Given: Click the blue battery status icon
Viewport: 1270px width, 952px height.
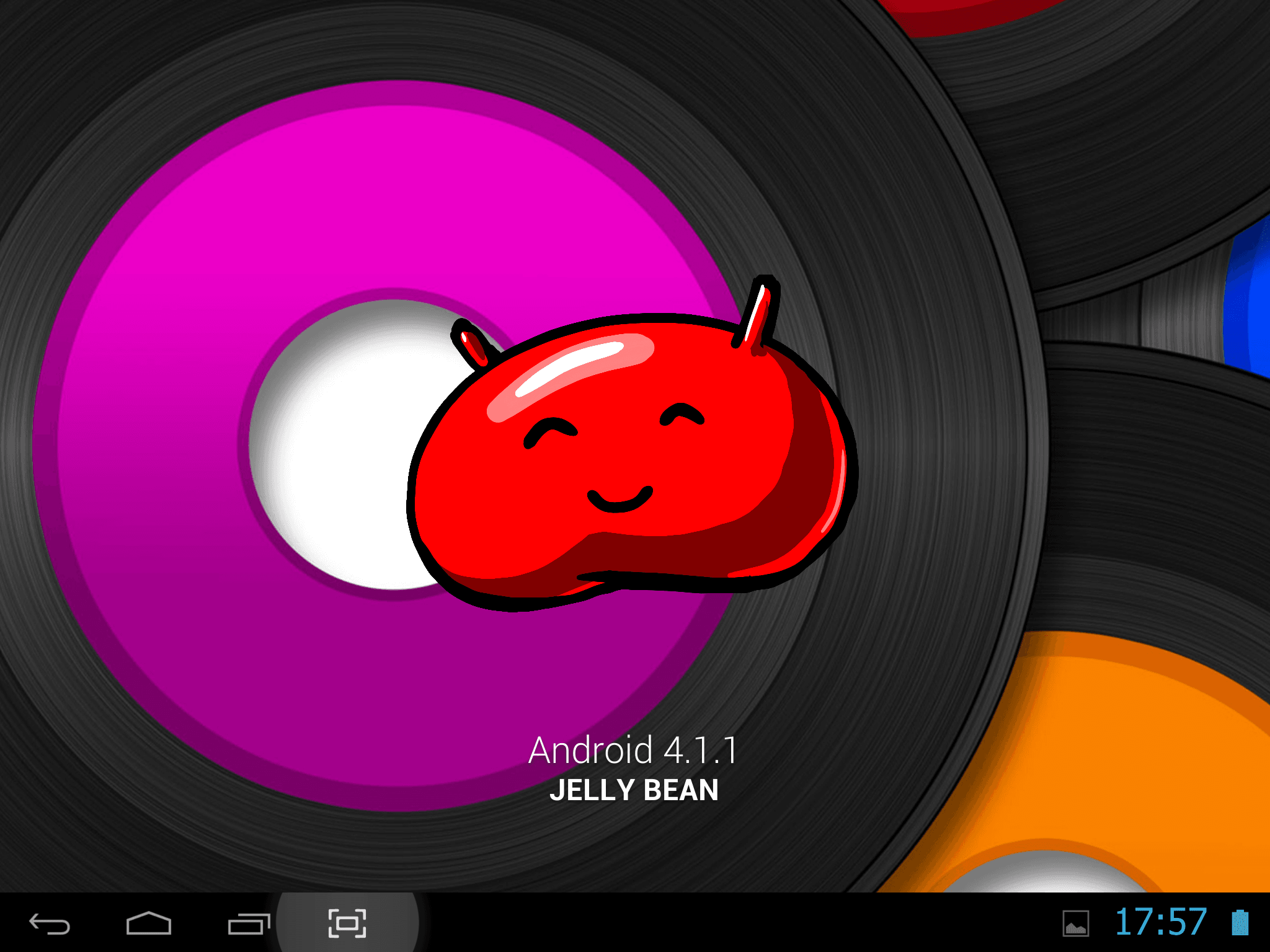Looking at the screenshot, I should pos(1240,922).
